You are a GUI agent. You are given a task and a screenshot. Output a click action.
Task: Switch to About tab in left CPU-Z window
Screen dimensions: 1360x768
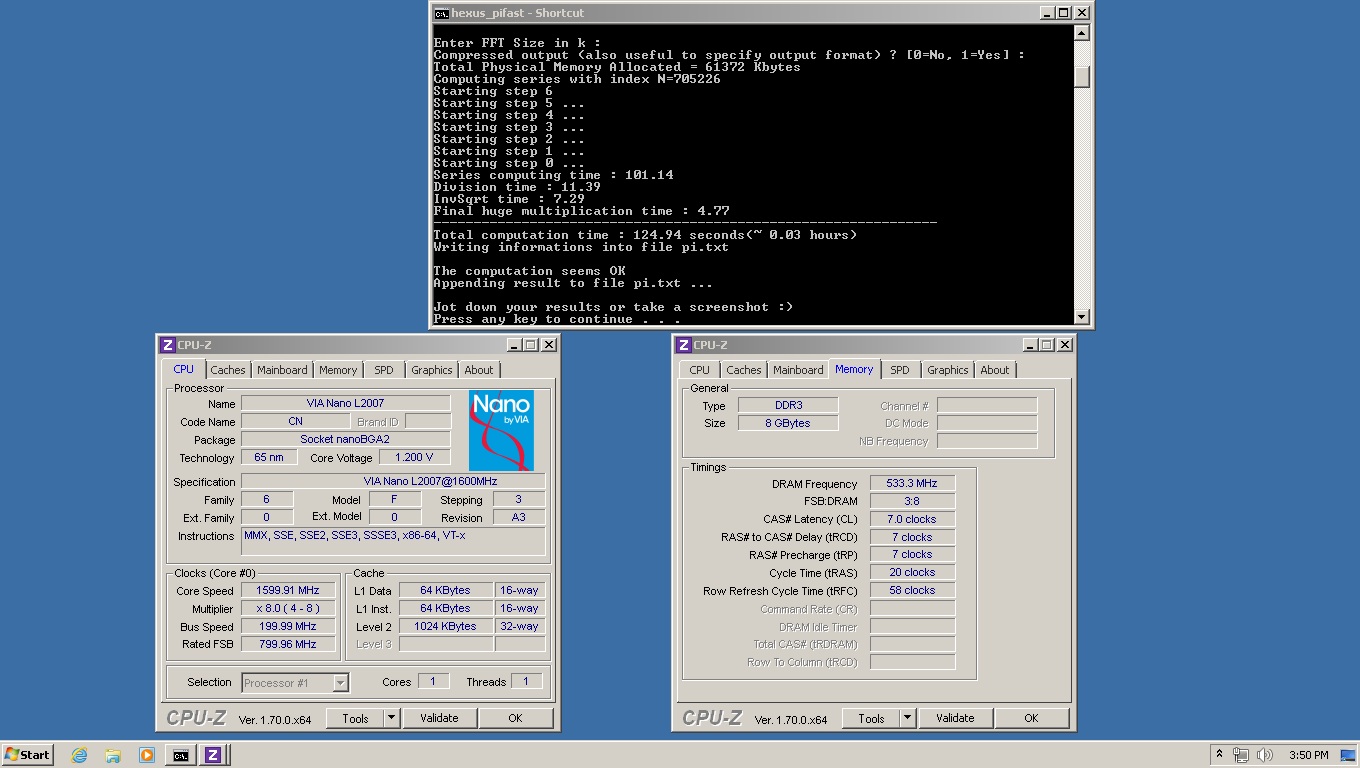(x=479, y=370)
